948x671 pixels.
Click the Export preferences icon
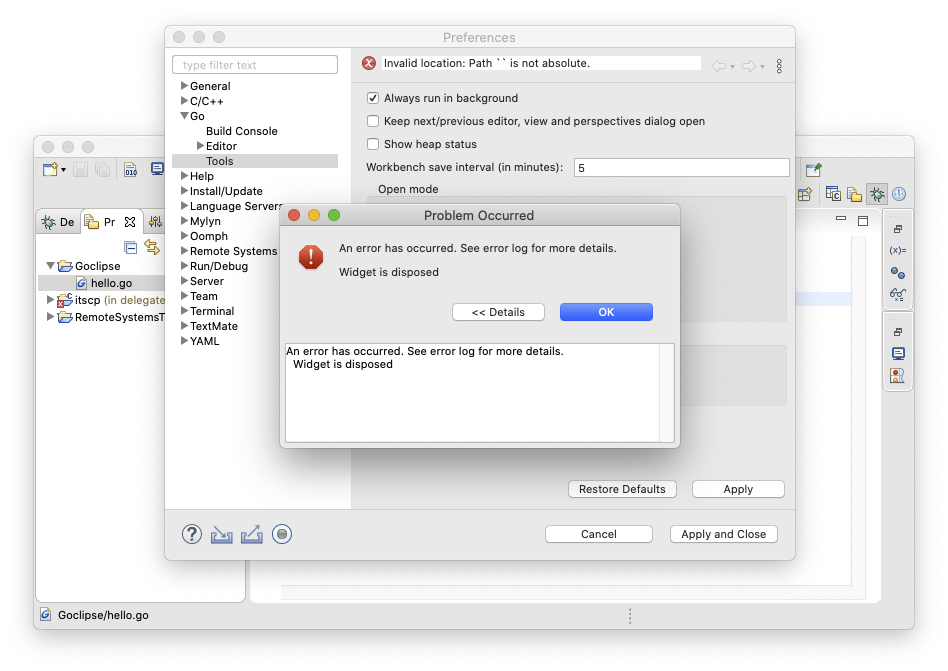[252, 534]
